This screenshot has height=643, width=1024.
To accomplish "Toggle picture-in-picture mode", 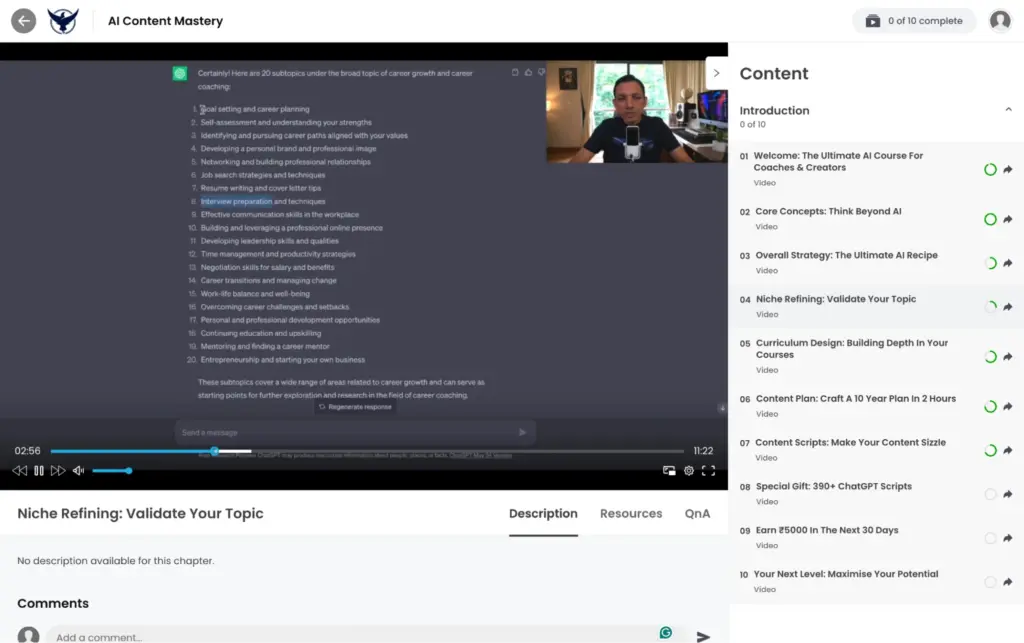I will [x=669, y=471].
